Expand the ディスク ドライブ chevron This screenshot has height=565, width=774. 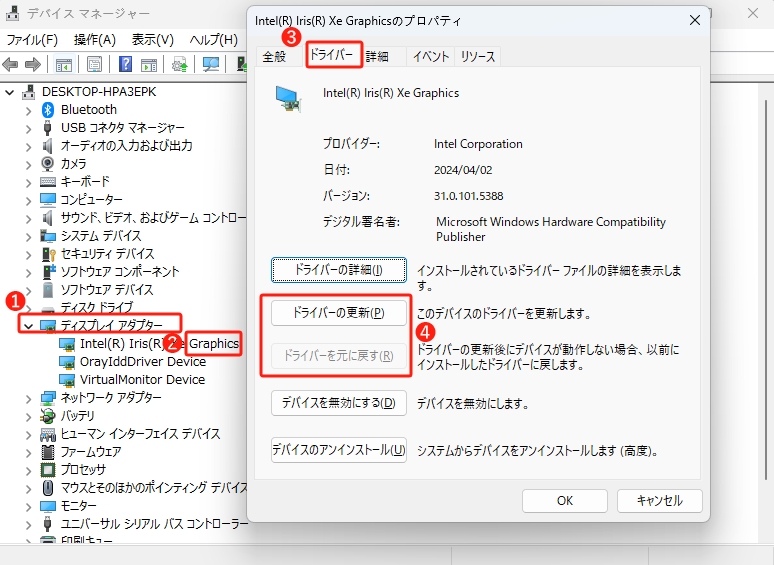(29, 308)
